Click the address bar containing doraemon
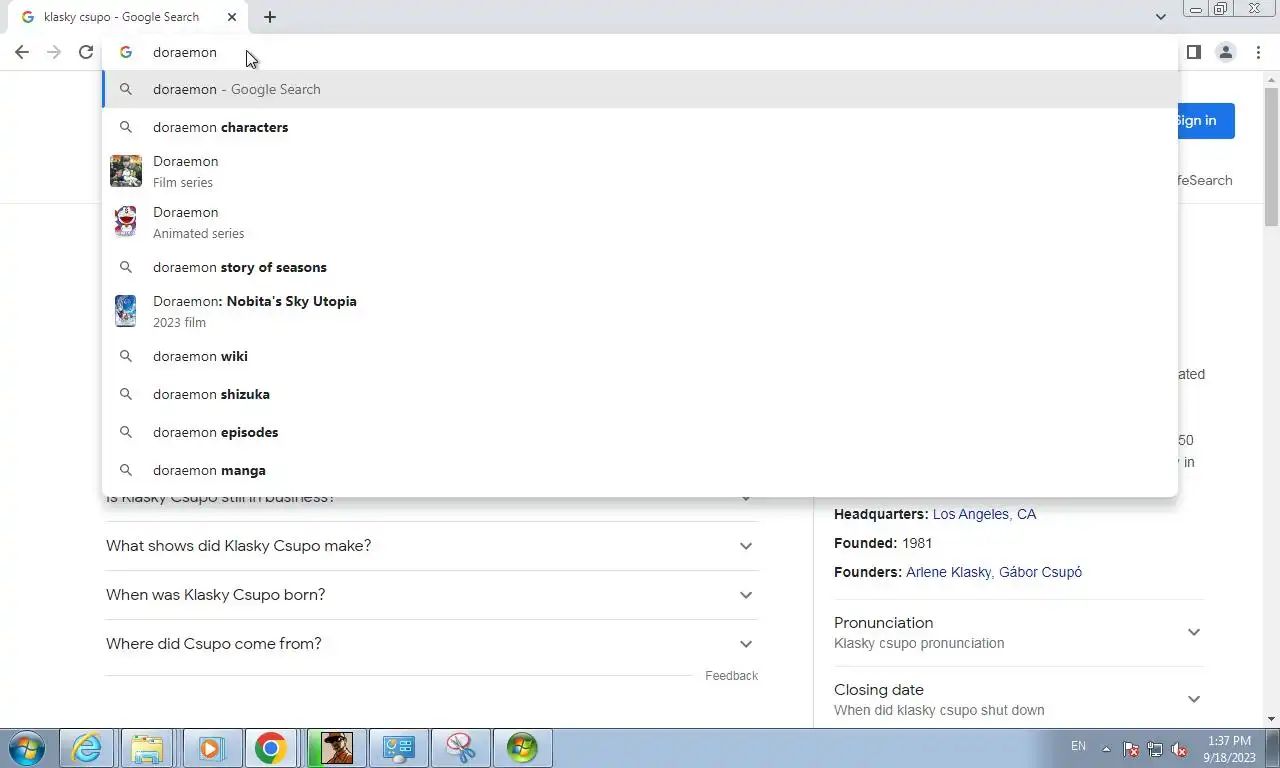 click(640, 52)
